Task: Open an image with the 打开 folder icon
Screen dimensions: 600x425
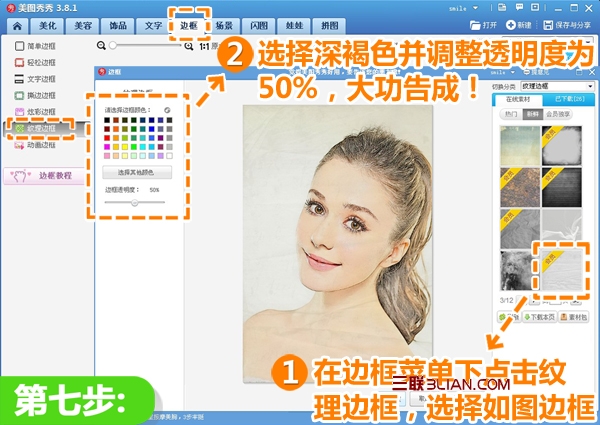Action: (x=483, y=25)
